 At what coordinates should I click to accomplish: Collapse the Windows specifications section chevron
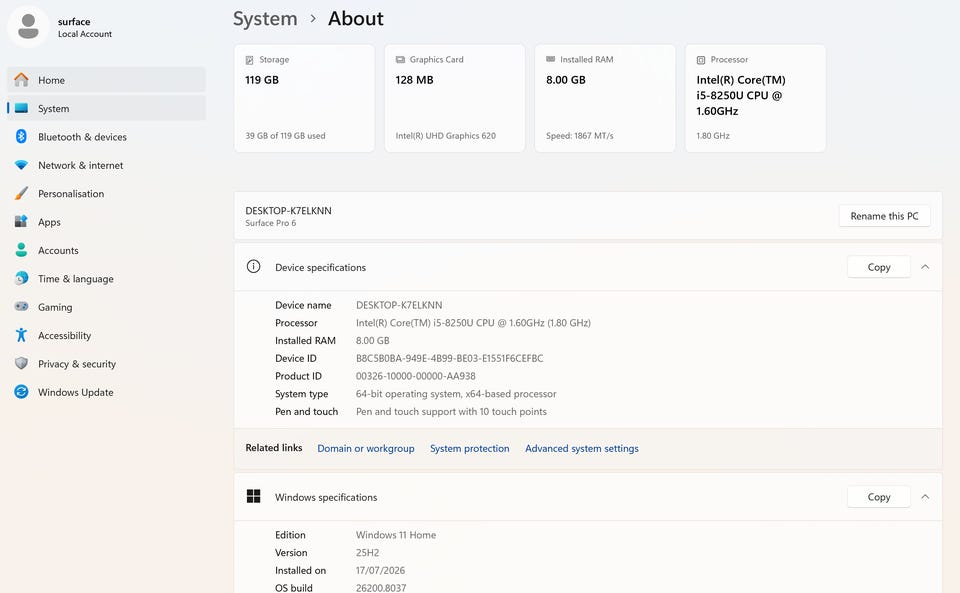coord(925,497)
